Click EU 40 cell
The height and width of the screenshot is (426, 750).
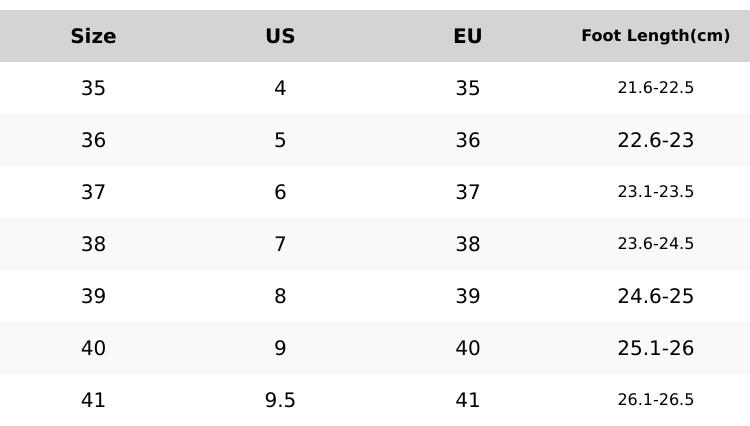(x=468, y=348)
